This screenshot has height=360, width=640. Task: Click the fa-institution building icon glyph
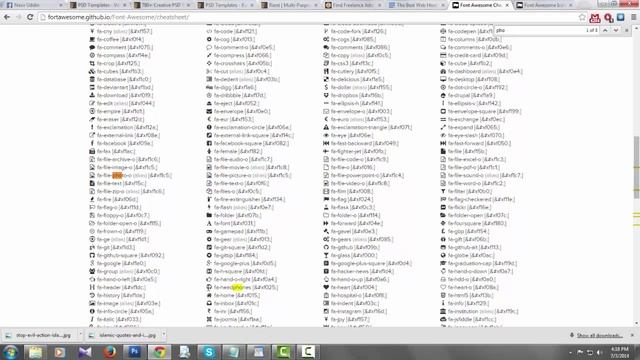443,311
